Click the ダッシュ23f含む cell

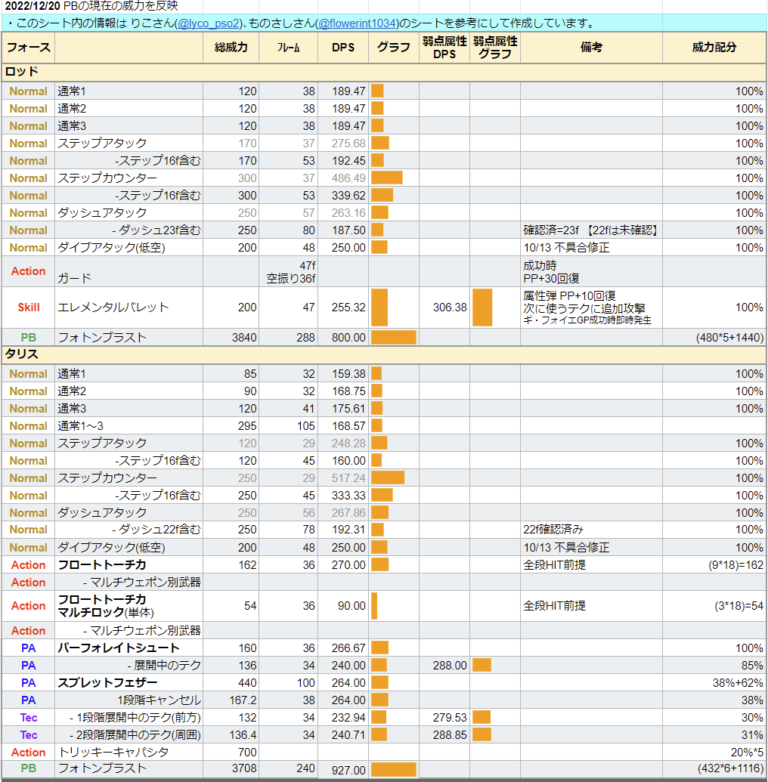click(x=129, y=230)
